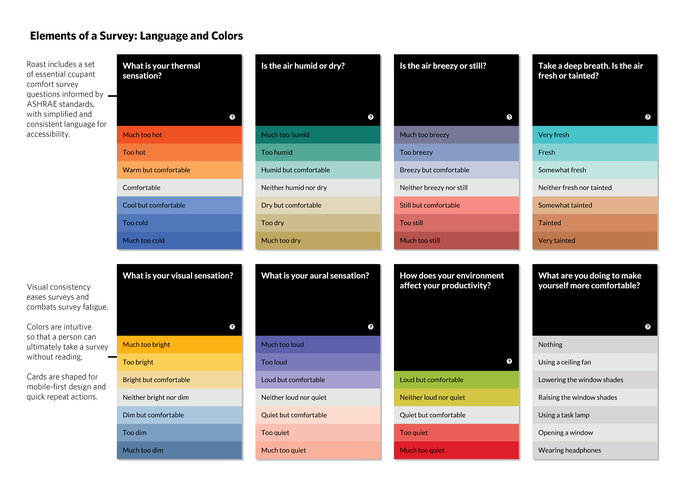Pick 'Lowering the window shades'
The width and height of the screenshot is (695, 494).
(x=595, y=380)
